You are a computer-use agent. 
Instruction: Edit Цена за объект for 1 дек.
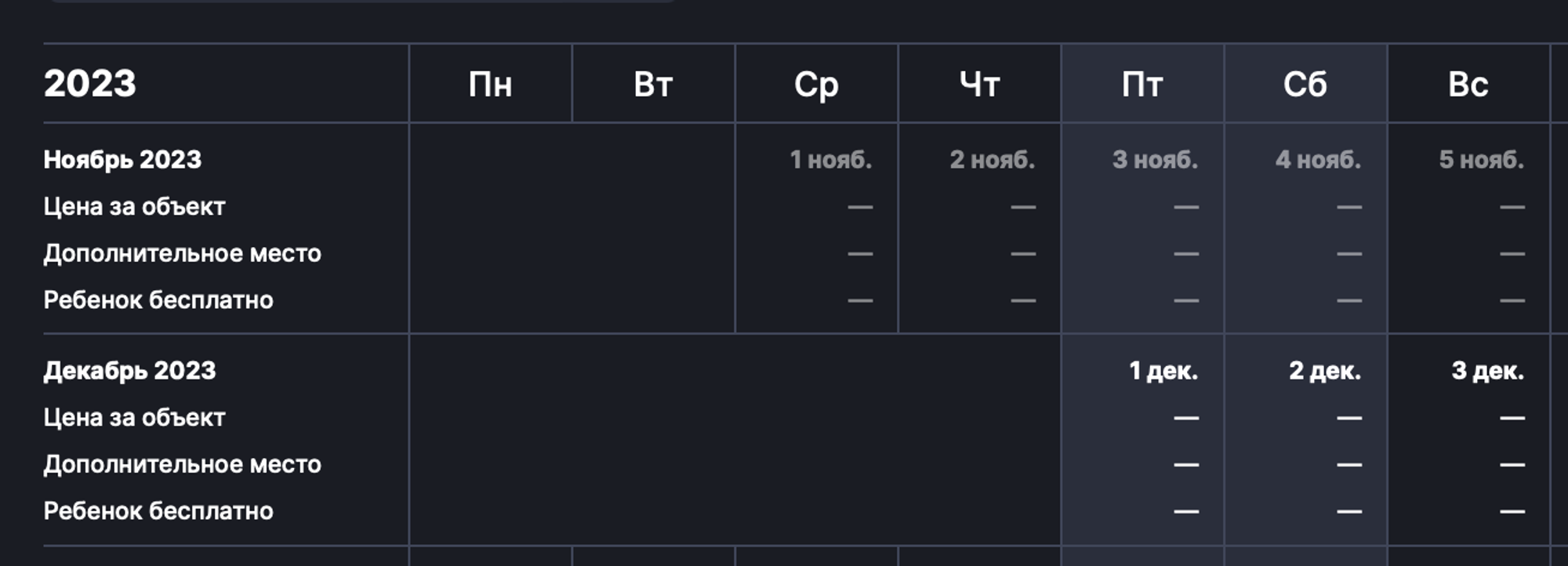(x=1185, y=418)
